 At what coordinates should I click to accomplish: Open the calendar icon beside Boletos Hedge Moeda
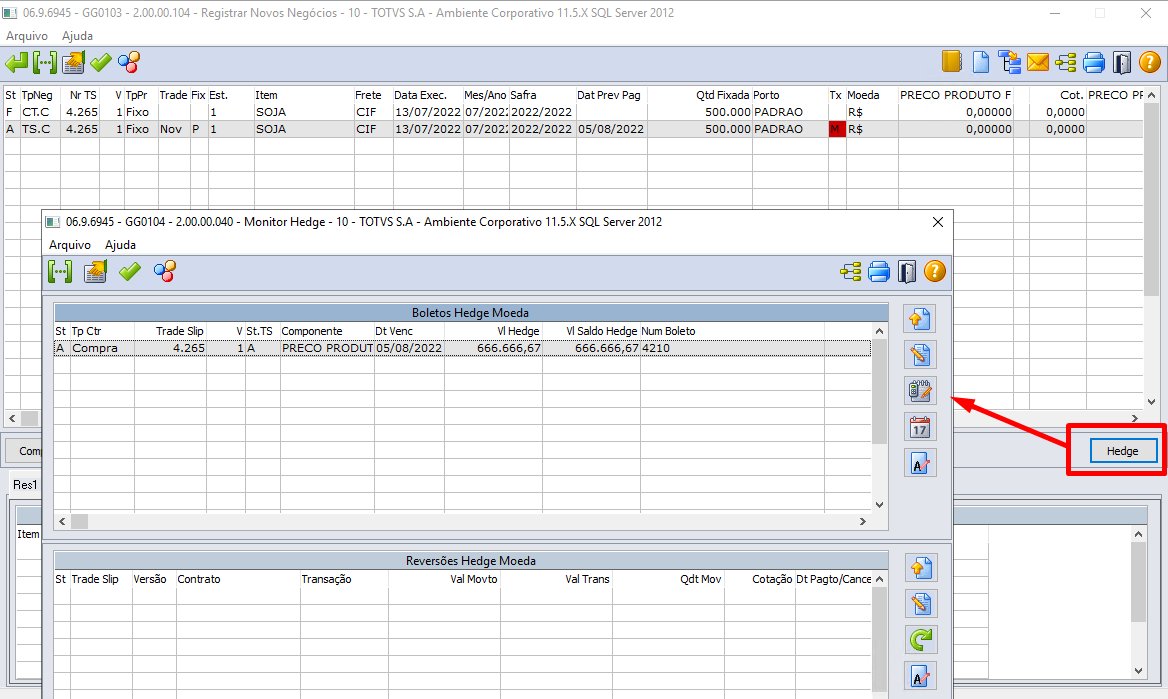[x=920, y=426]
